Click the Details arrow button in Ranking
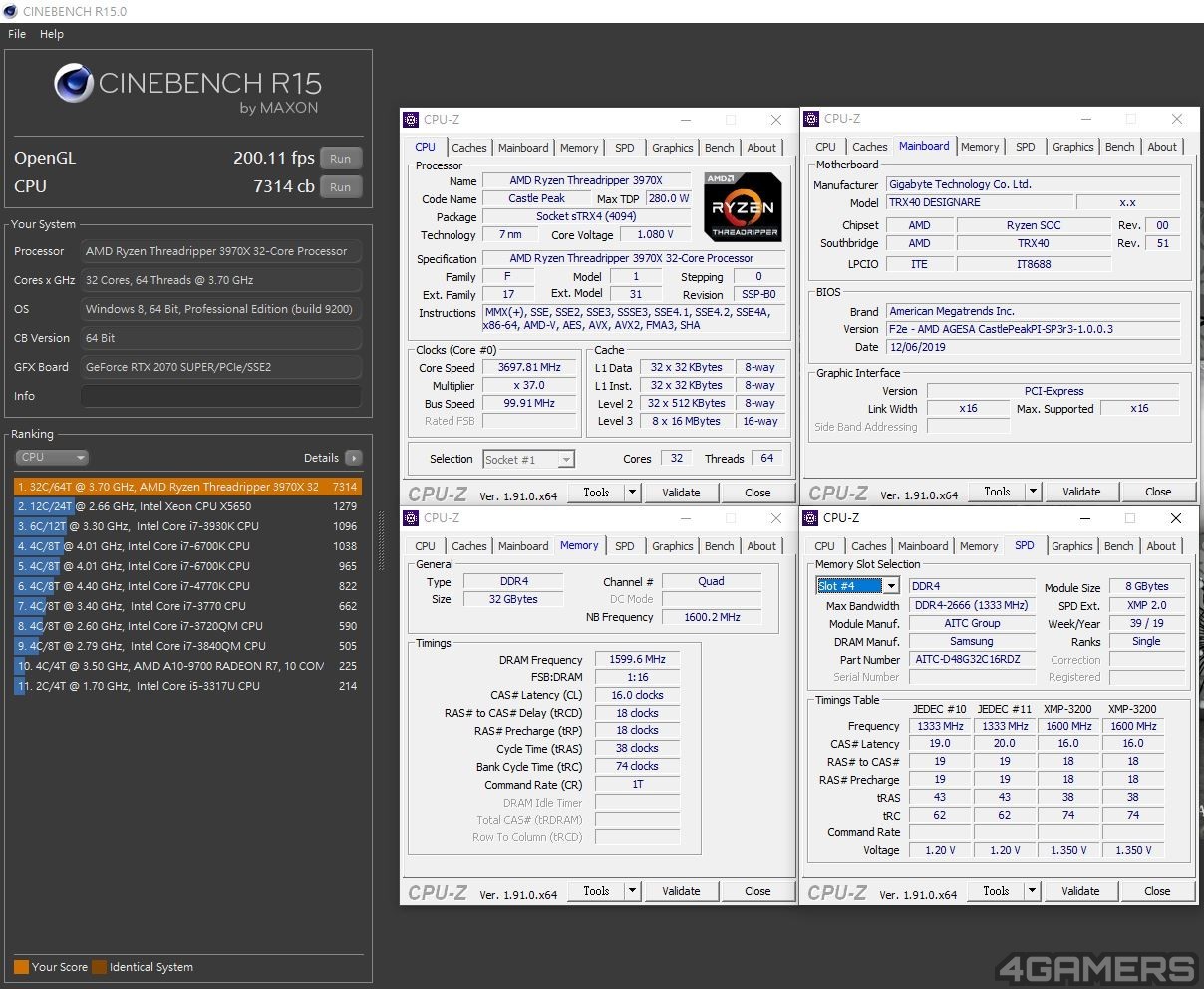Image resolution: width=1204 pixels, height=989 pixels. tap(353, 458)
